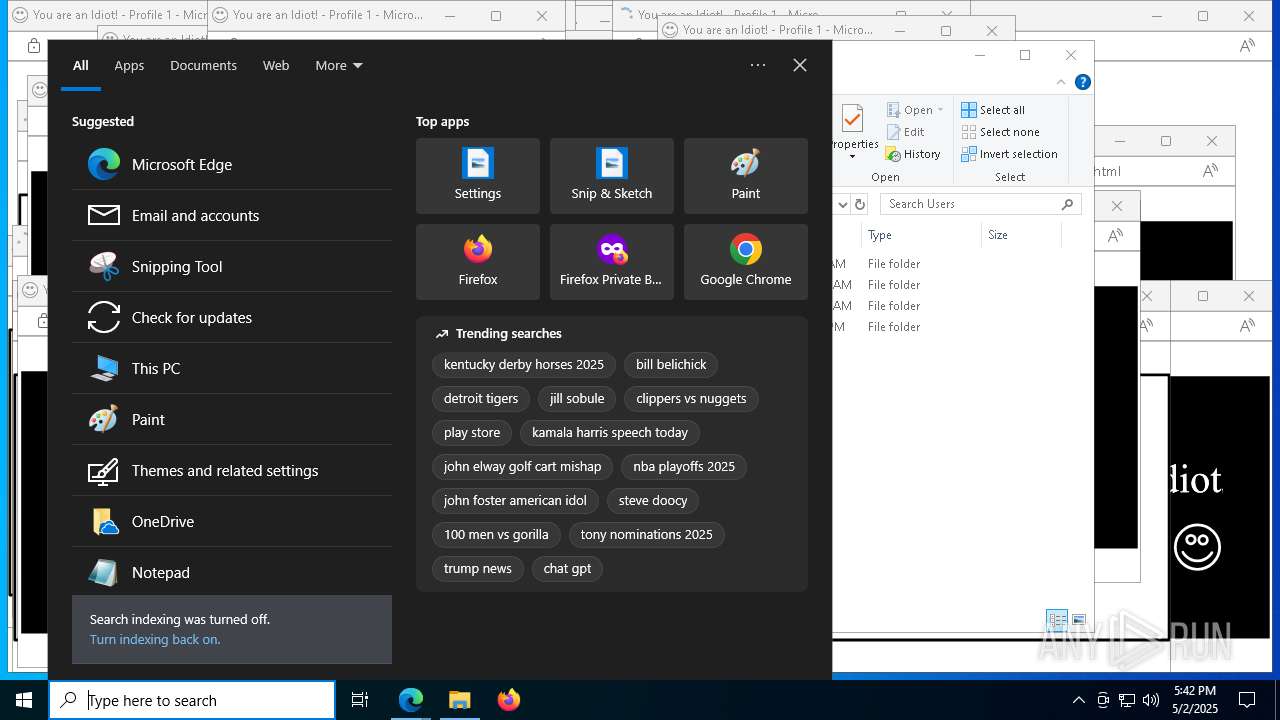Viewport: 1280px width, 720px height.
Task: Select nba playoffs 2025 chip
Action: tap(684, 467)
